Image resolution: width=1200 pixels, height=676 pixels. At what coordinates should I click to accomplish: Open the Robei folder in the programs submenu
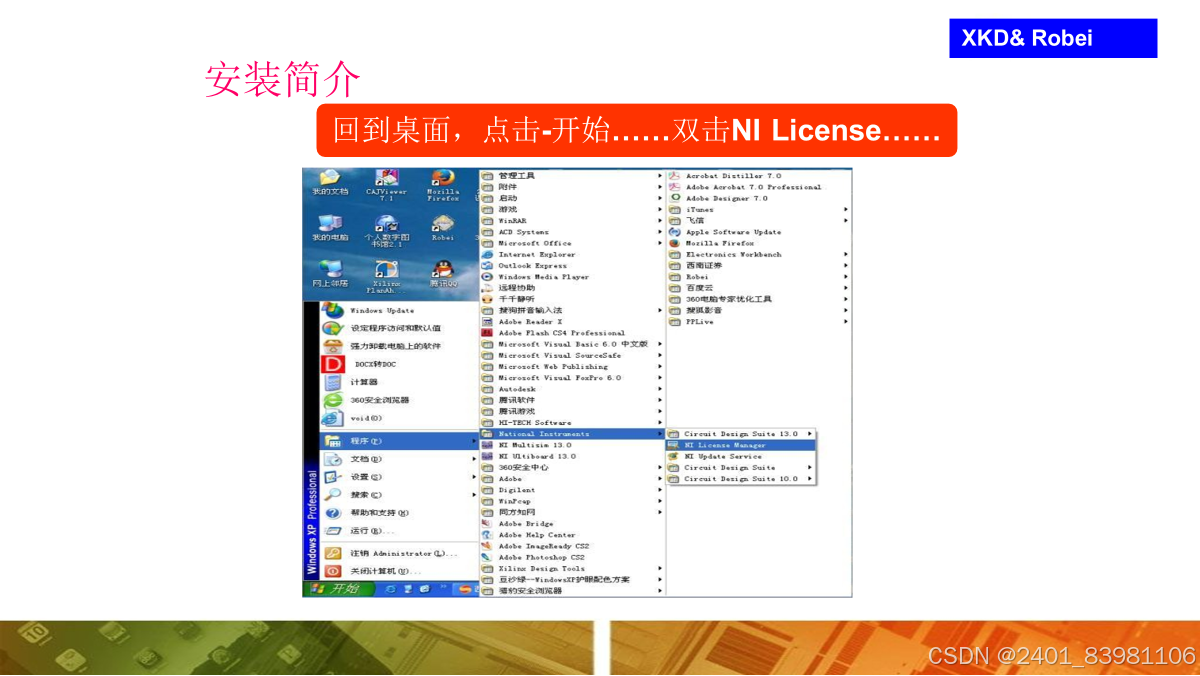click(x=759, y=277)
